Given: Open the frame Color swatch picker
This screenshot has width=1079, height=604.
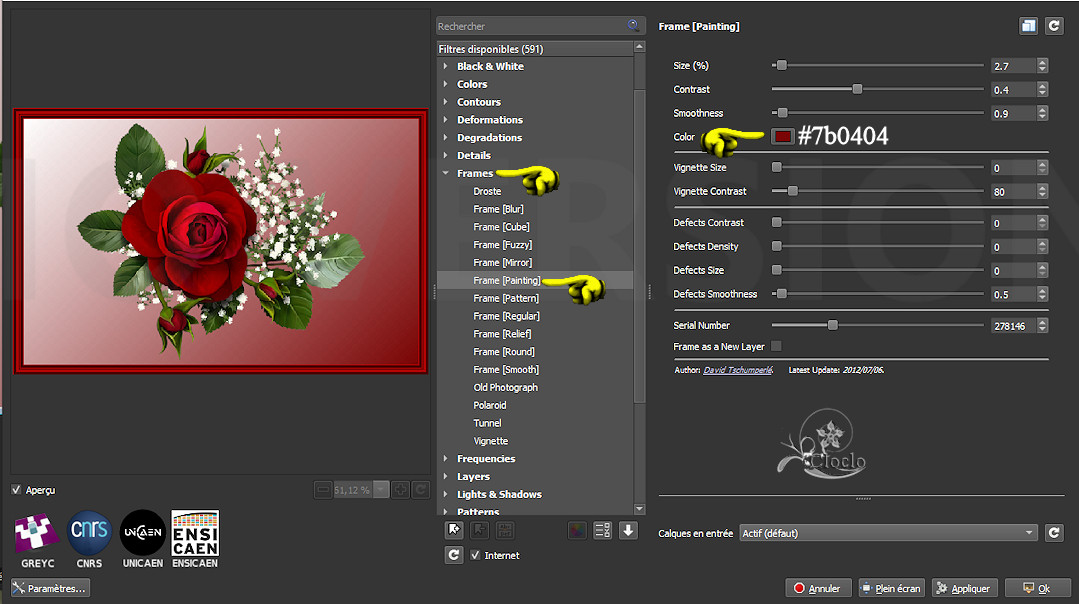Looking at the screenshot, I should (x=782, y=136).
